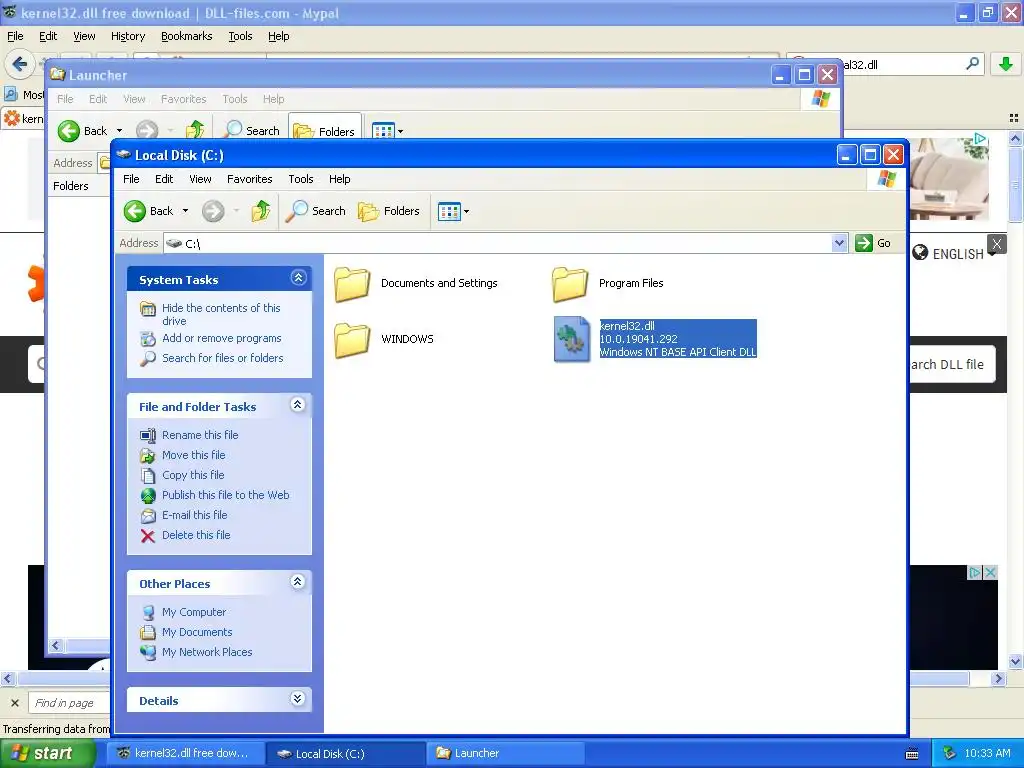Image resolution: width=1024 pixels, height=768 pixels.
Task: Open the Favorites menu in Local Disk
Action: coord(249,179)
